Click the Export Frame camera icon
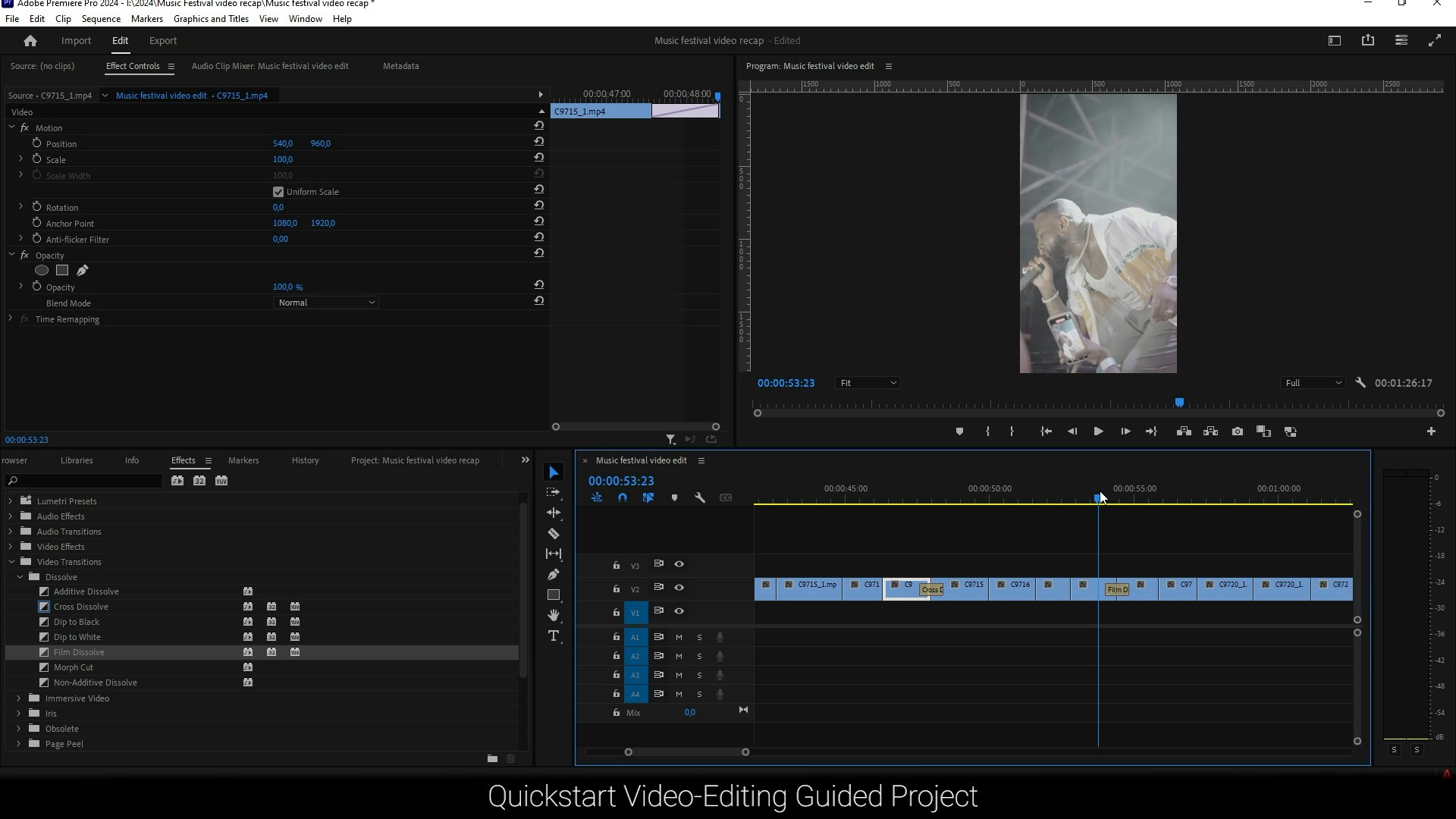Screen dimensions: 1456x819 coord(1238,431)
